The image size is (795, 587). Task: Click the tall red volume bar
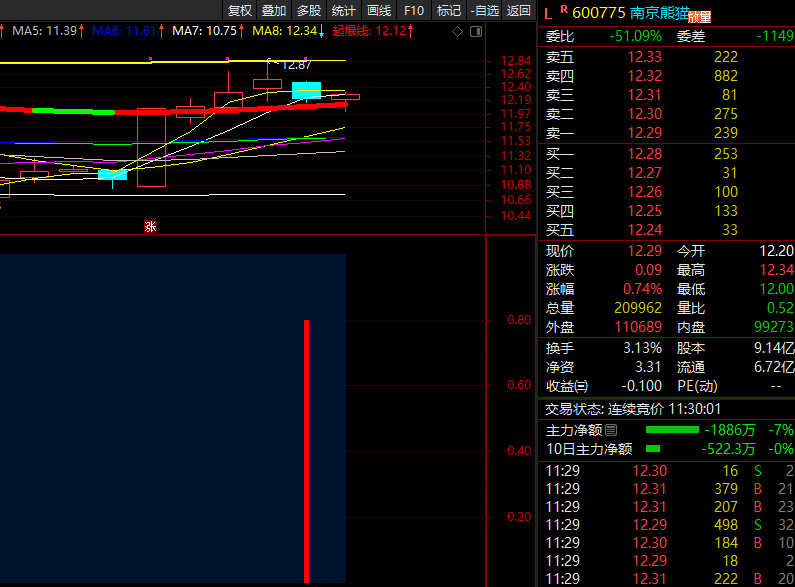[306, 450]
